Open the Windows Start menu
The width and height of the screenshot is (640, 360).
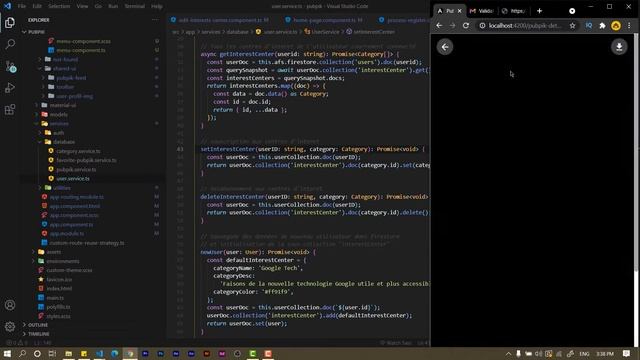click(x=7, y=353)
